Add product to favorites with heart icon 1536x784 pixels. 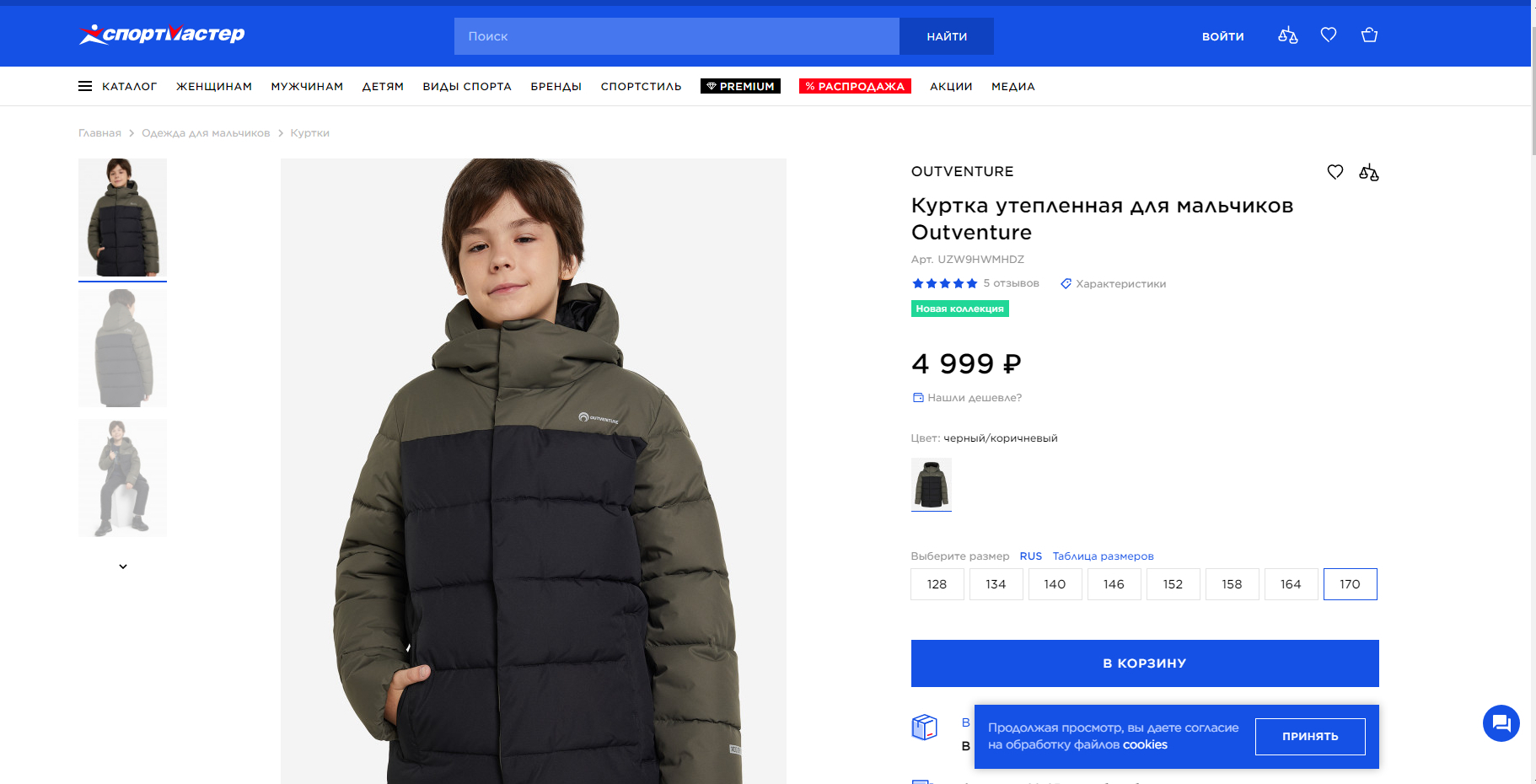tap(1335, 172)
